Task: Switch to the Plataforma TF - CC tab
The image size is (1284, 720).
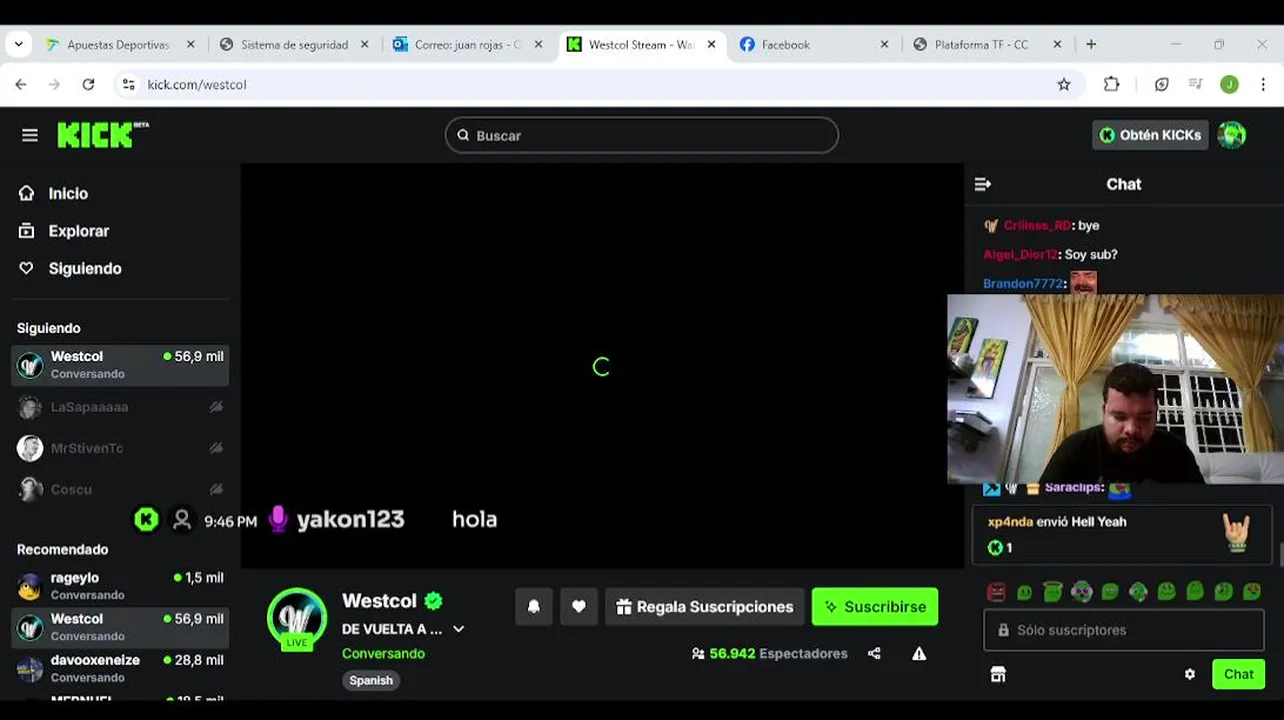Action: pos(981,45)
